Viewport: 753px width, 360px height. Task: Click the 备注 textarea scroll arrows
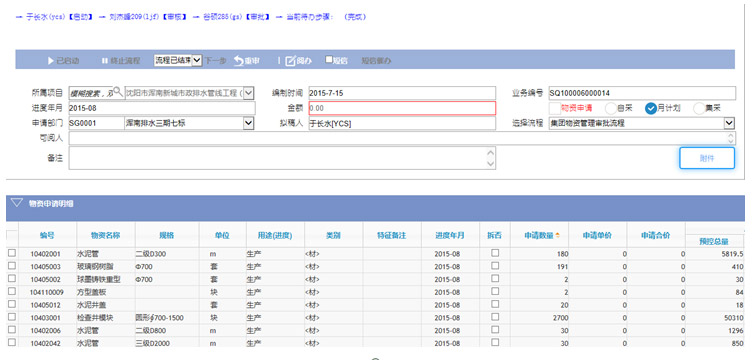pyautogui.click(x=490, y=158)
